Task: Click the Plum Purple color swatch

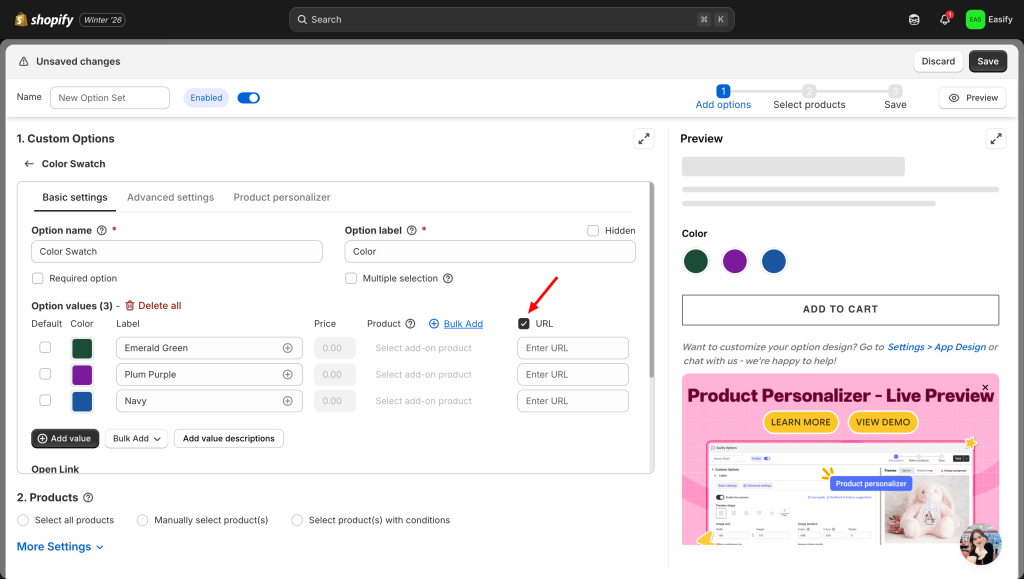Action: (82, 375)
